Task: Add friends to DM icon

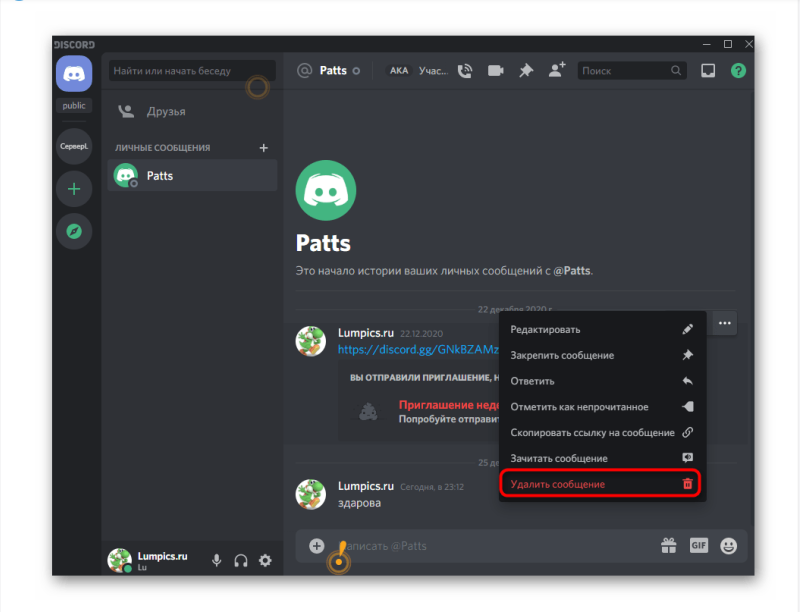Action: coord(557,70)
